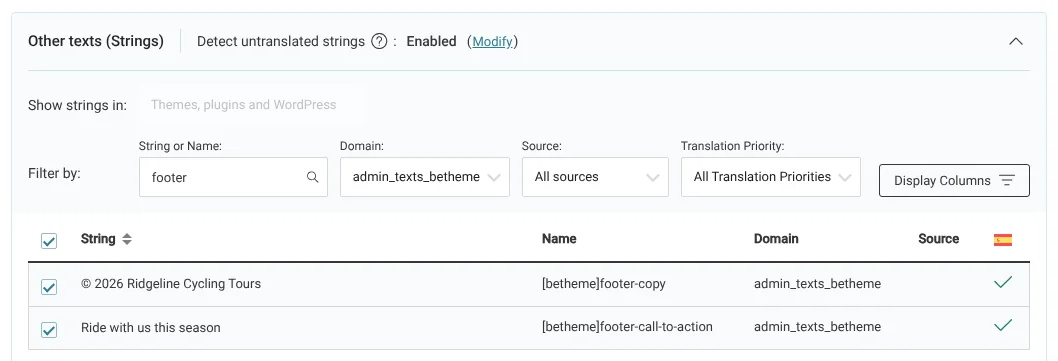Click the search magnifier icon in String field

(x=312, y=177)
